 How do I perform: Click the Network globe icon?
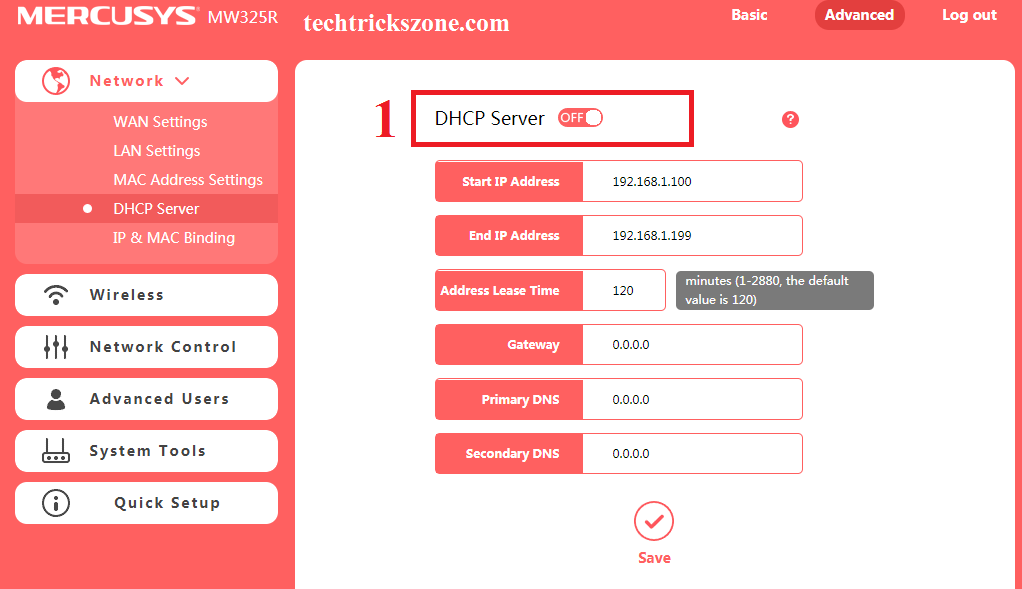(x=56, y=81)
